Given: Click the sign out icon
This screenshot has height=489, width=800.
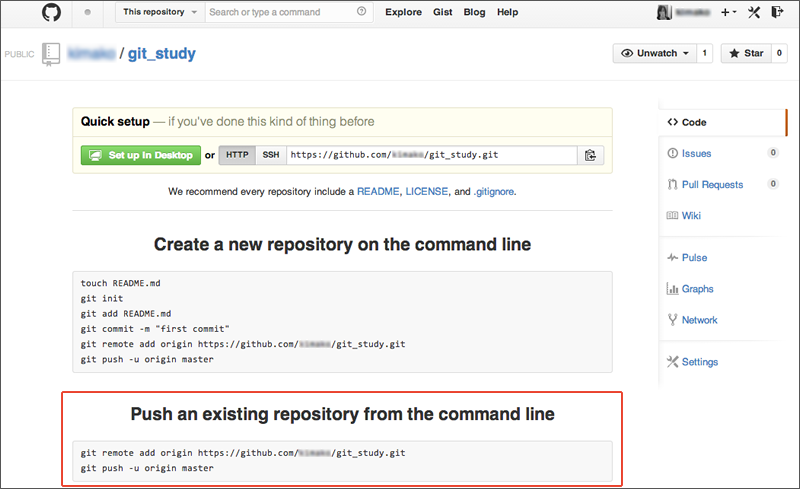Looking at the screenshot, I should pyautogui.click(x=779, y=13).
